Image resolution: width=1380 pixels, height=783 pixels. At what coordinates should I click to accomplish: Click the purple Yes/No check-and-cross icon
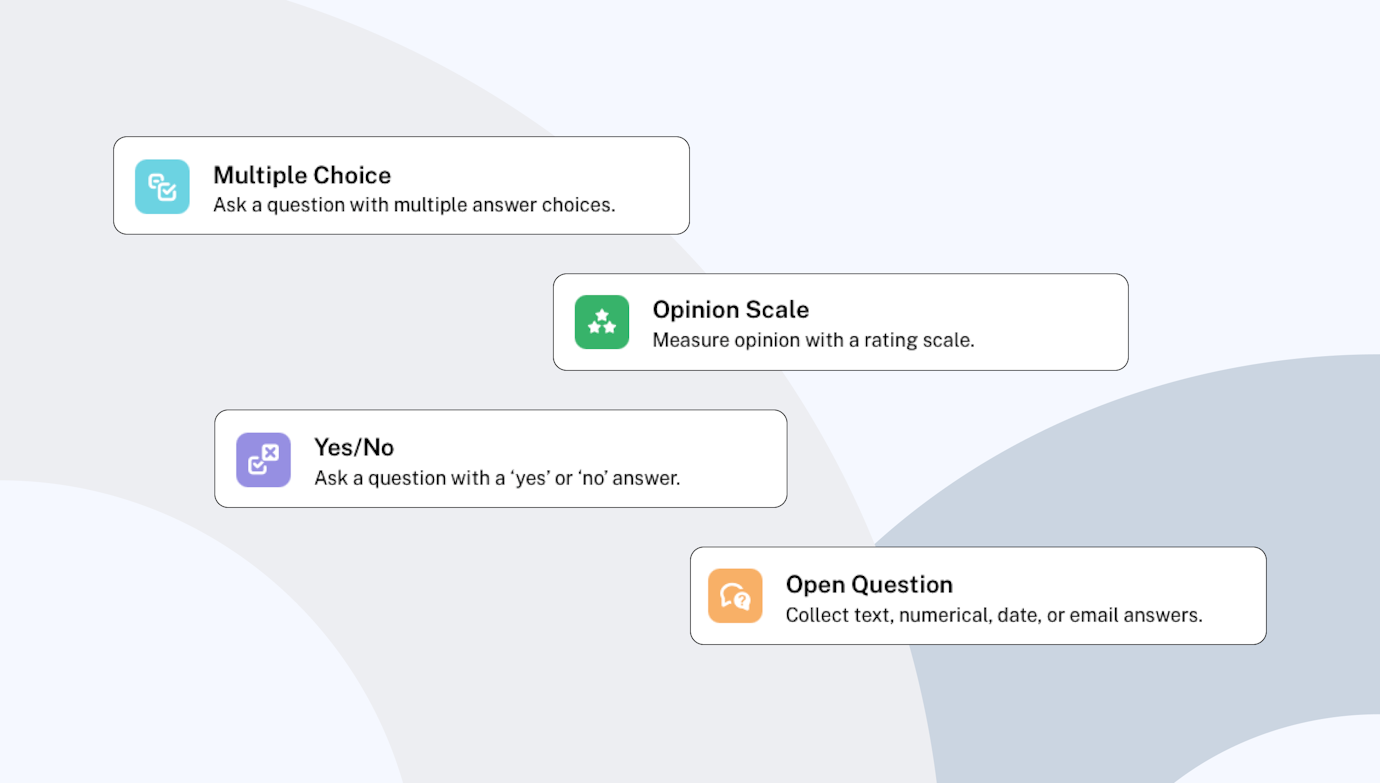click(263, 460)
